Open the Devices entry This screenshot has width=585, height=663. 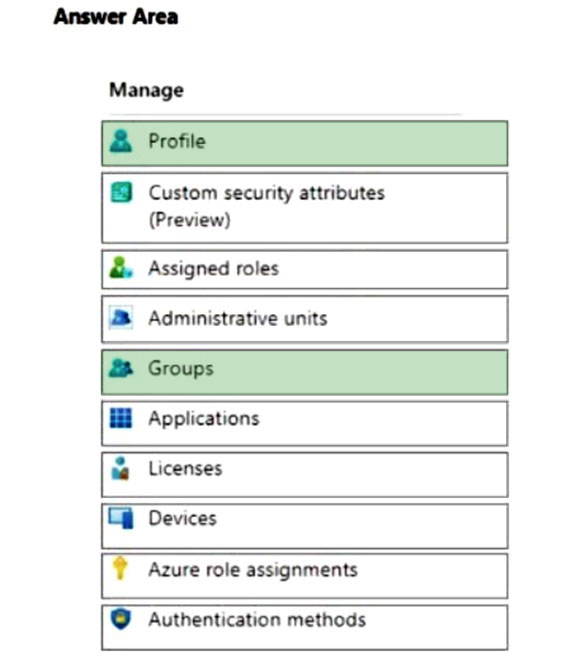pos(305,526)
